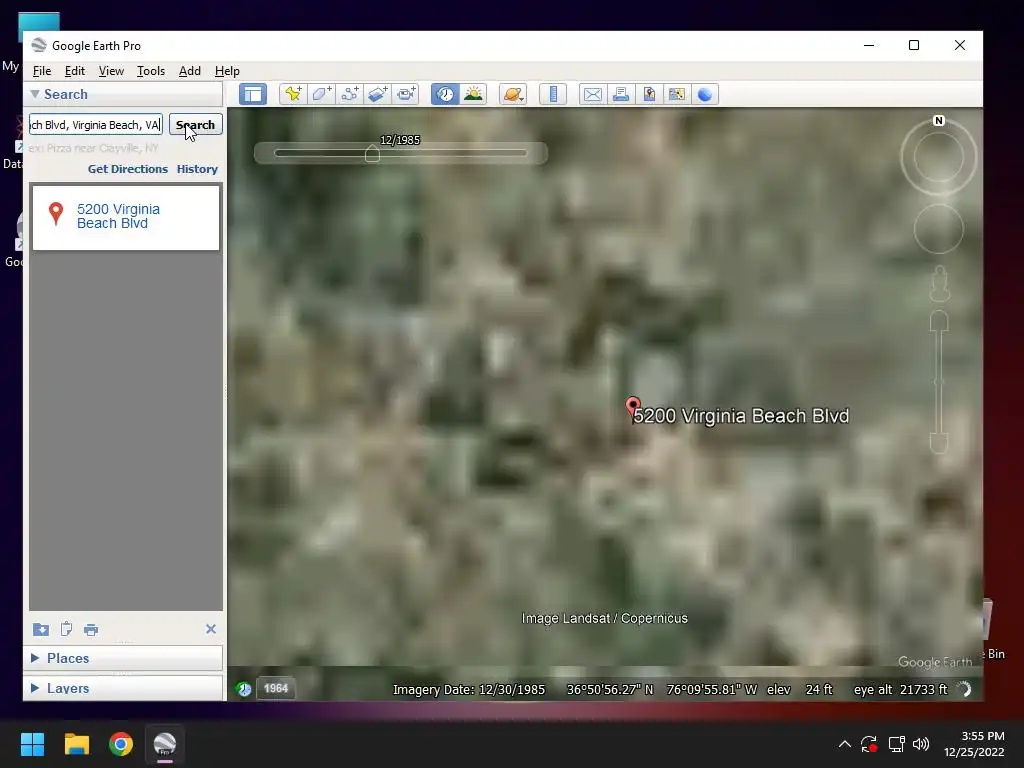Open Windows Start menu

click(x=32, y=744)
